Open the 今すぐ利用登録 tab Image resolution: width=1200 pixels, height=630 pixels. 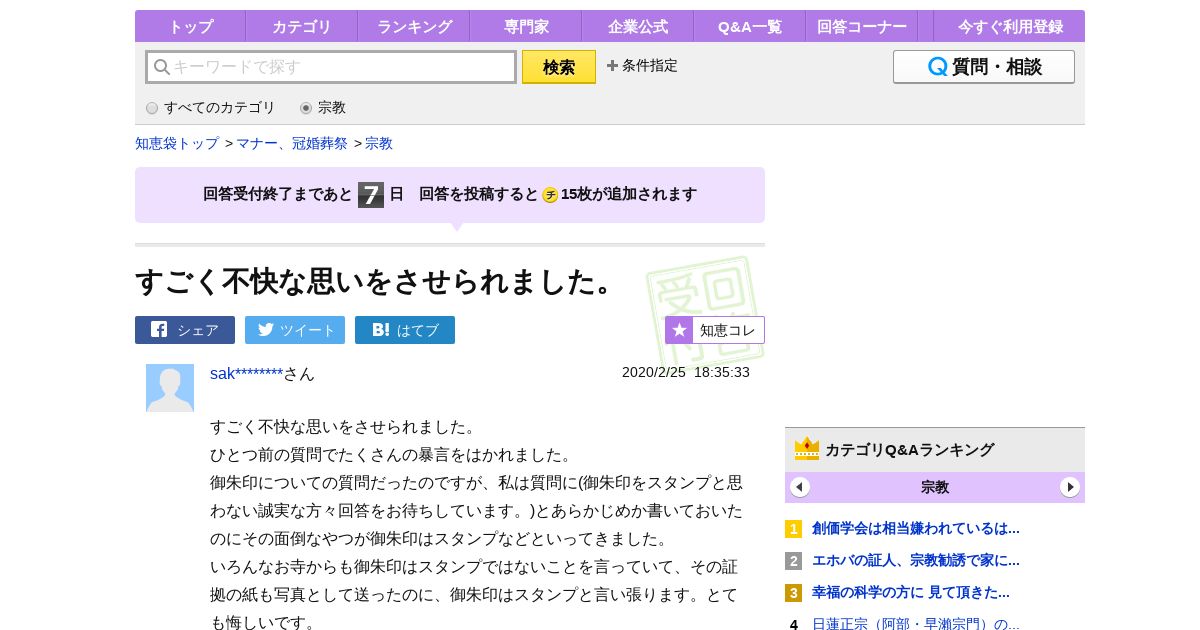(1009, 26)
